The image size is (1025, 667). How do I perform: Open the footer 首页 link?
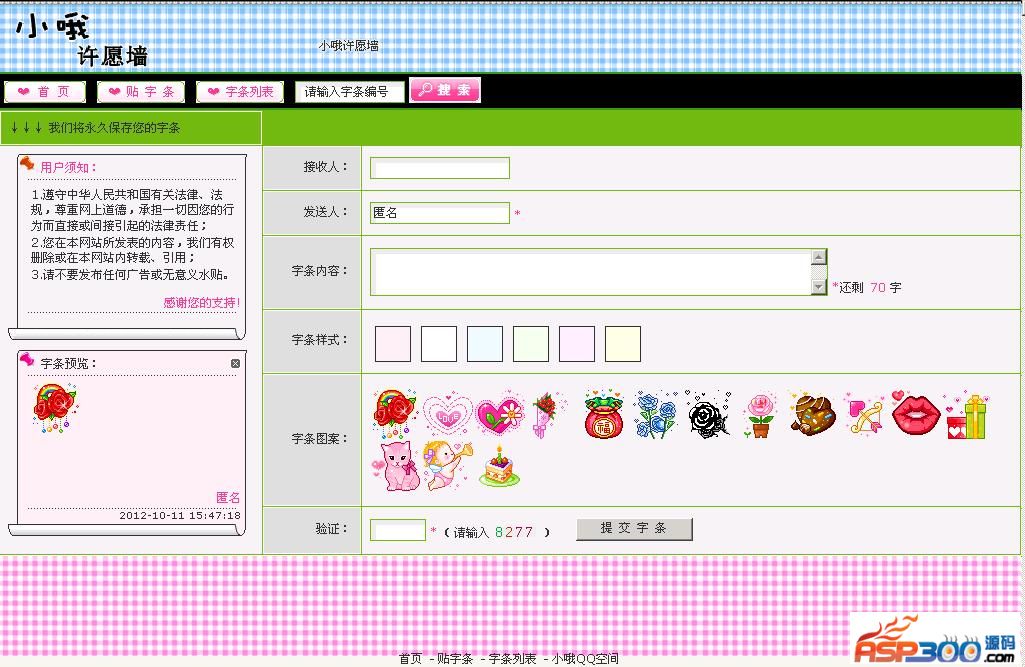[411, 658]
